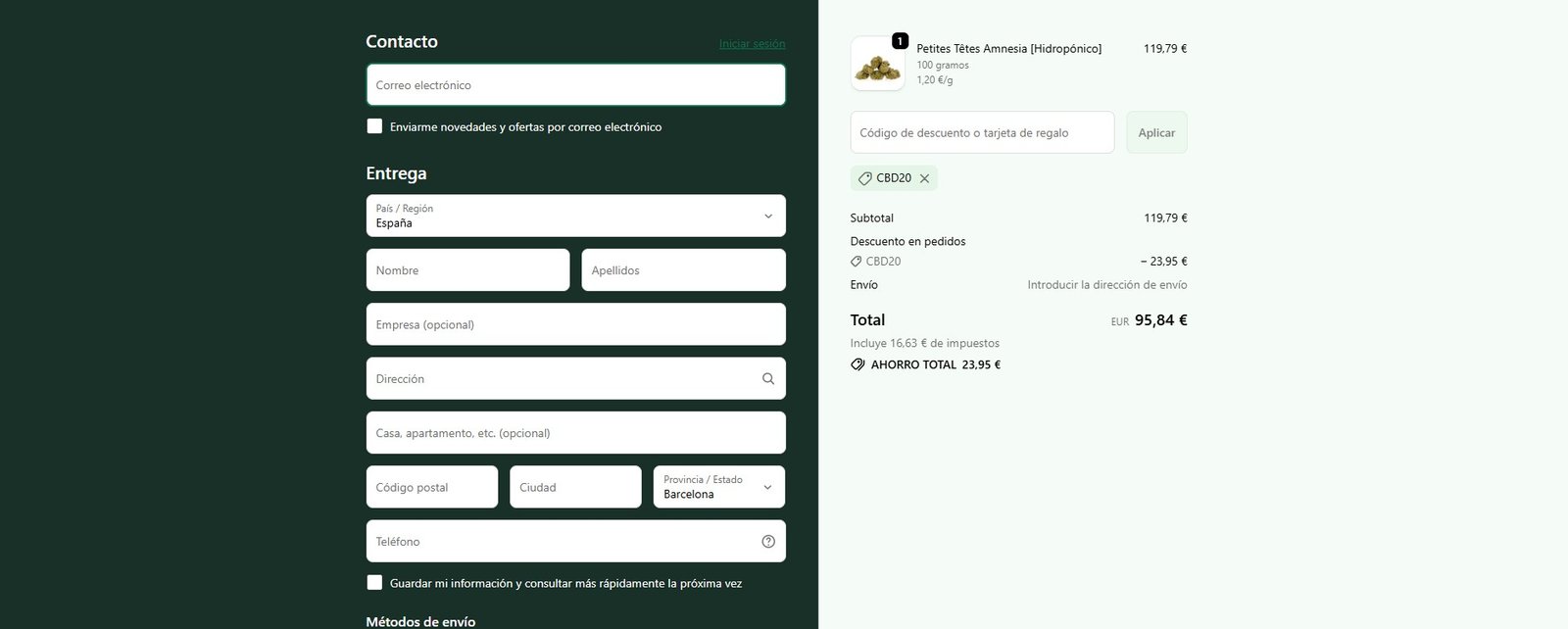Click the Nombre input field
The image size is (1568, 629).
pos(467,270)
